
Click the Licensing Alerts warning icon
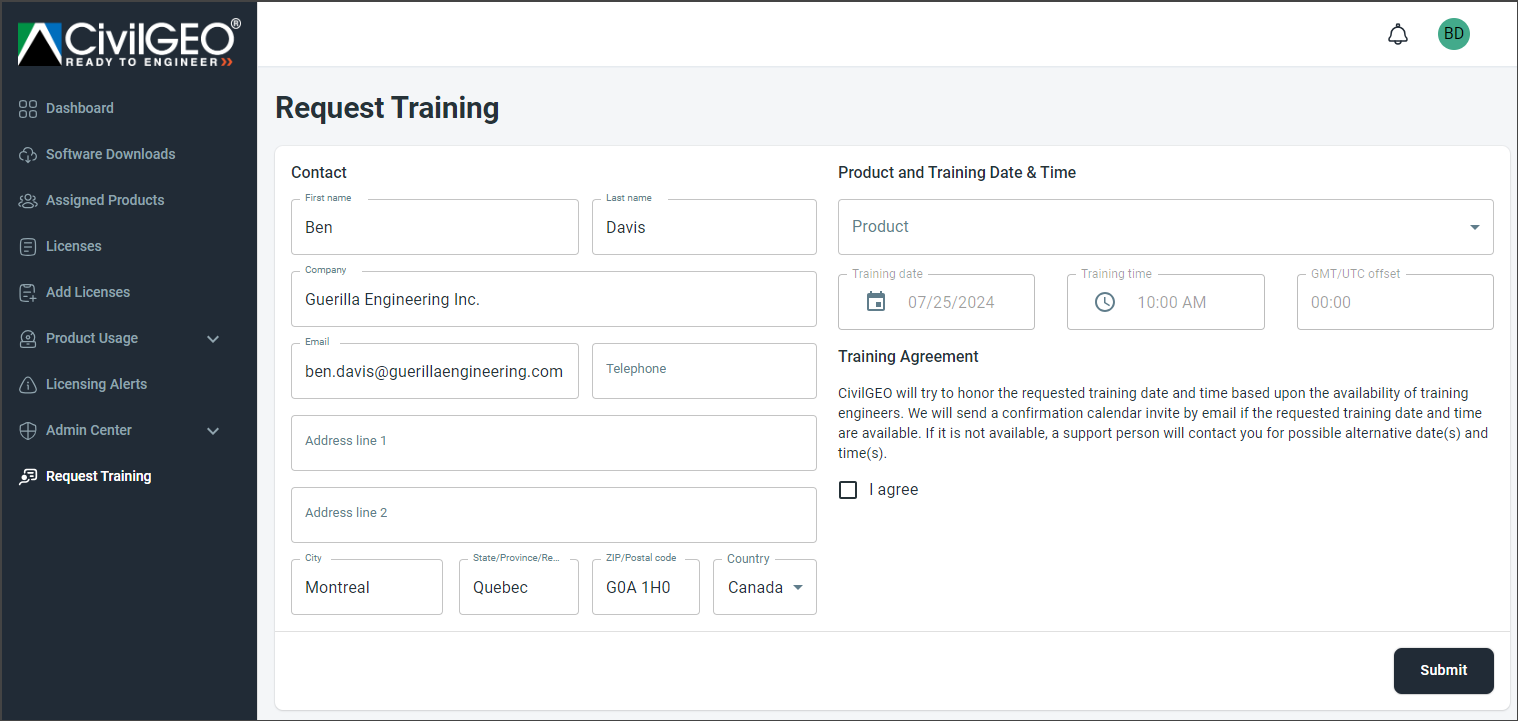[x=28, y=384]
